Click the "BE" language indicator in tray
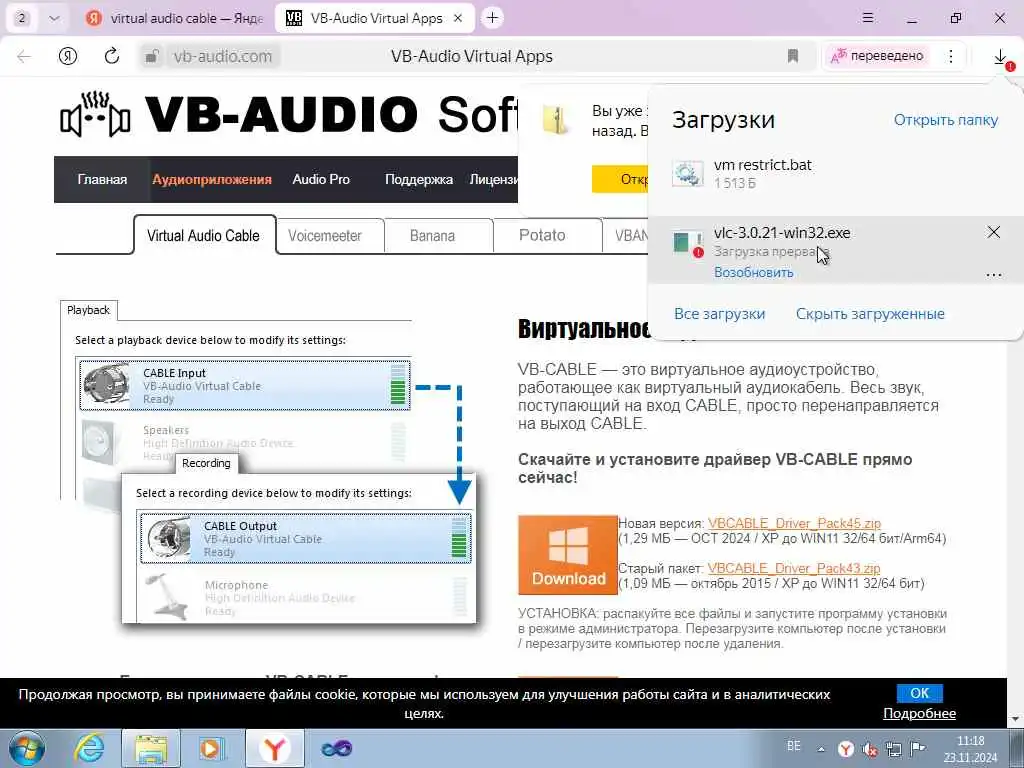1024x768 pixels. pos(793,746)
